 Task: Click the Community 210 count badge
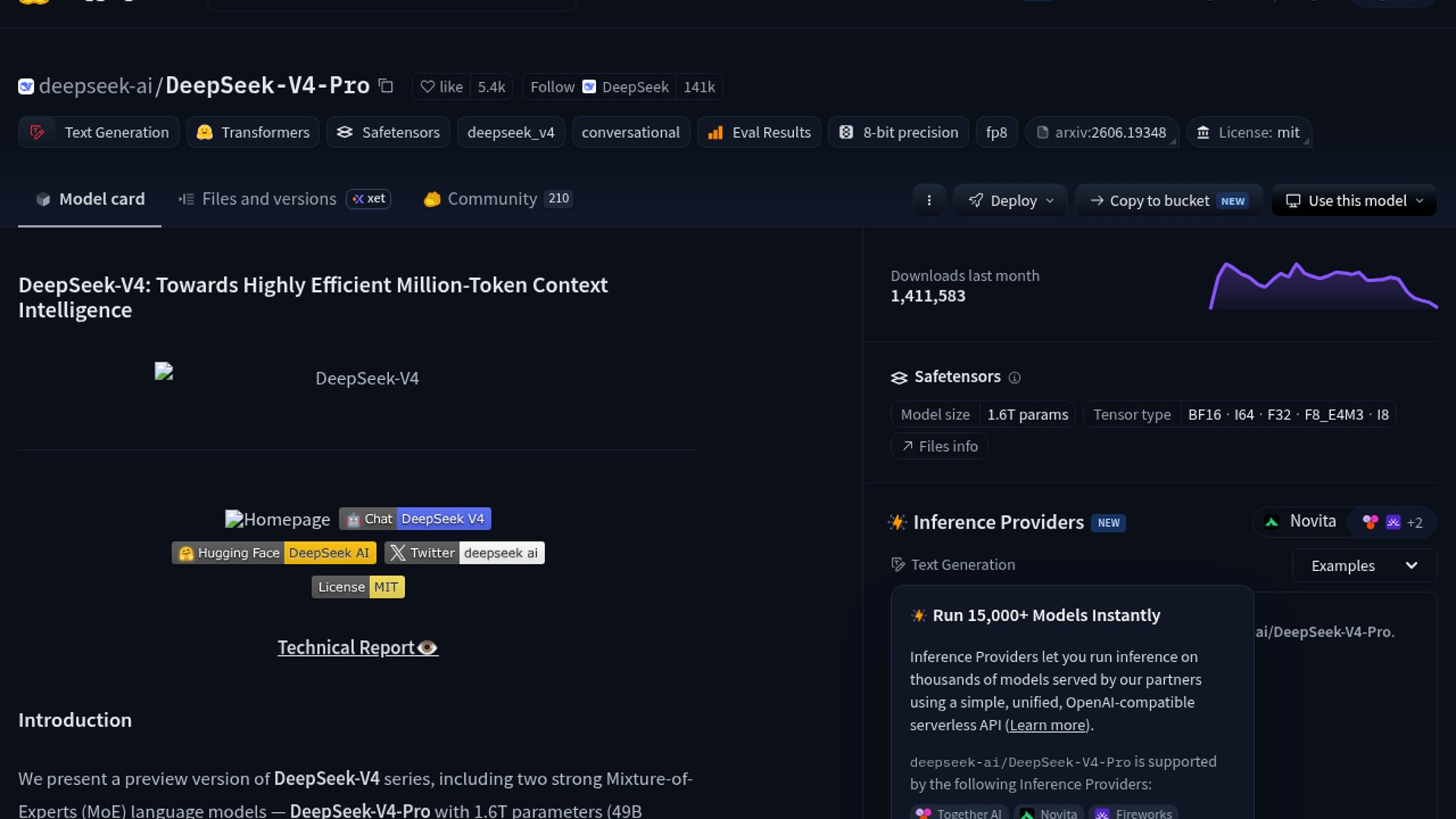click(x=559, y=198)
